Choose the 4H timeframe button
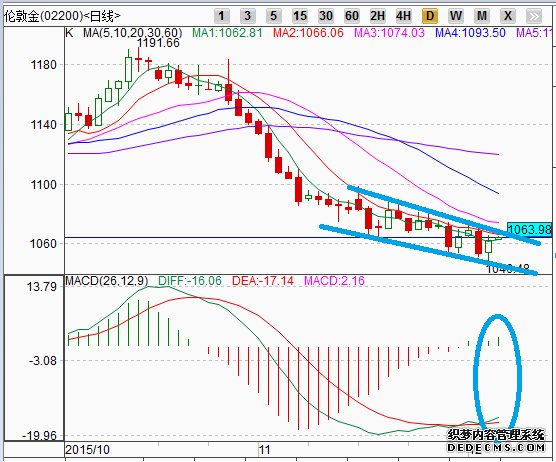This screenshot has width=556, height=462. [x=404, y=16]
